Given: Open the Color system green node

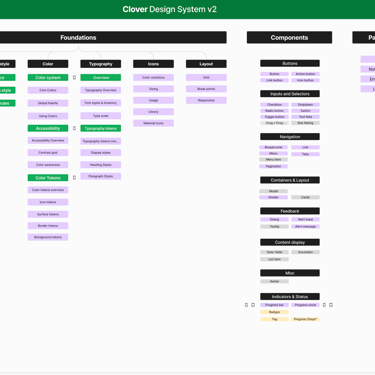Looking at the screenshot, I should coord(48,77).
